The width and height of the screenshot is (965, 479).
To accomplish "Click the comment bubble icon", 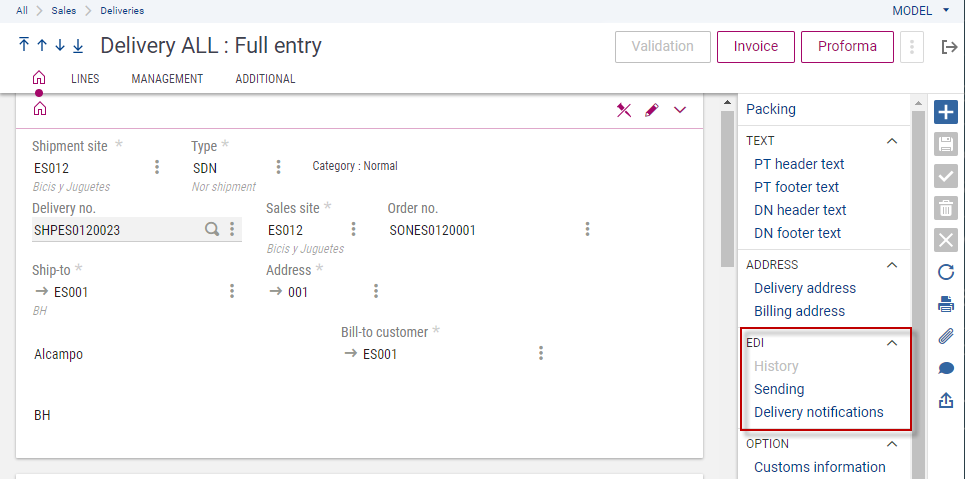I will 945,368.
